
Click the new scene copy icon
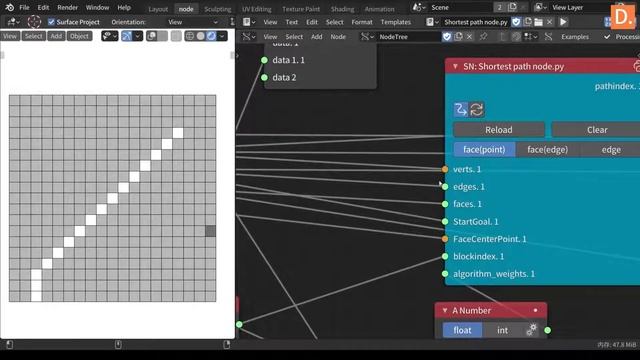[513, 7]
